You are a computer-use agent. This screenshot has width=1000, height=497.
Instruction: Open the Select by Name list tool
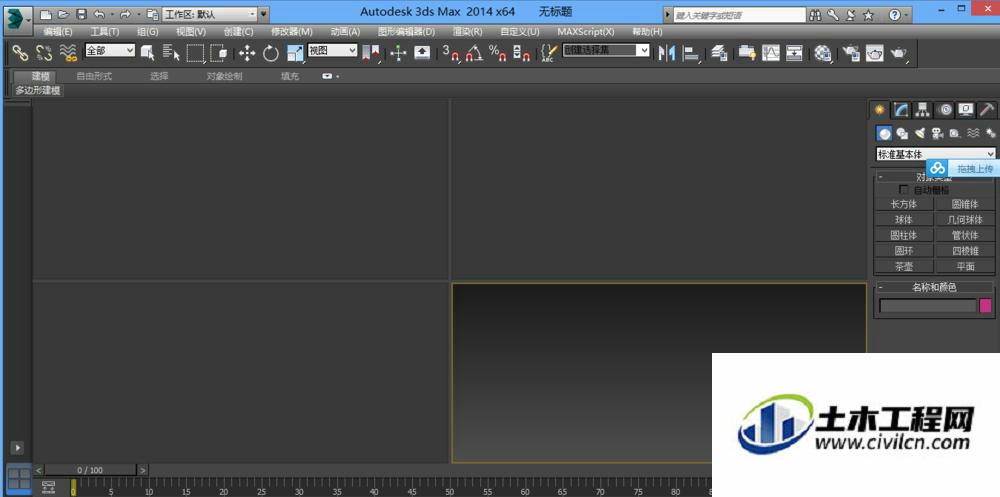pyautogui.click(x=171, y=54)
